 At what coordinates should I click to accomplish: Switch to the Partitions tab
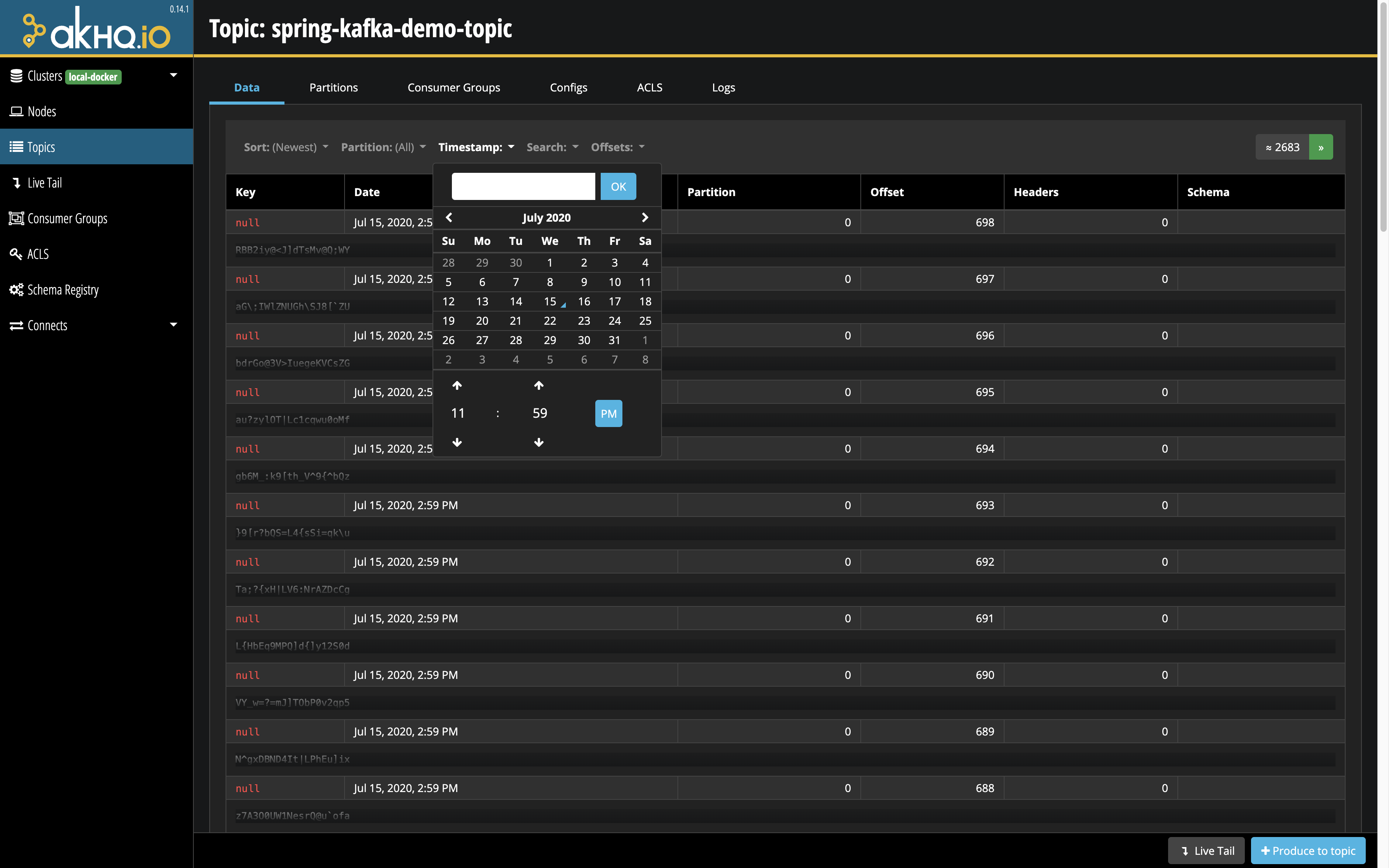pyautogui.click(x=333, y=88)
